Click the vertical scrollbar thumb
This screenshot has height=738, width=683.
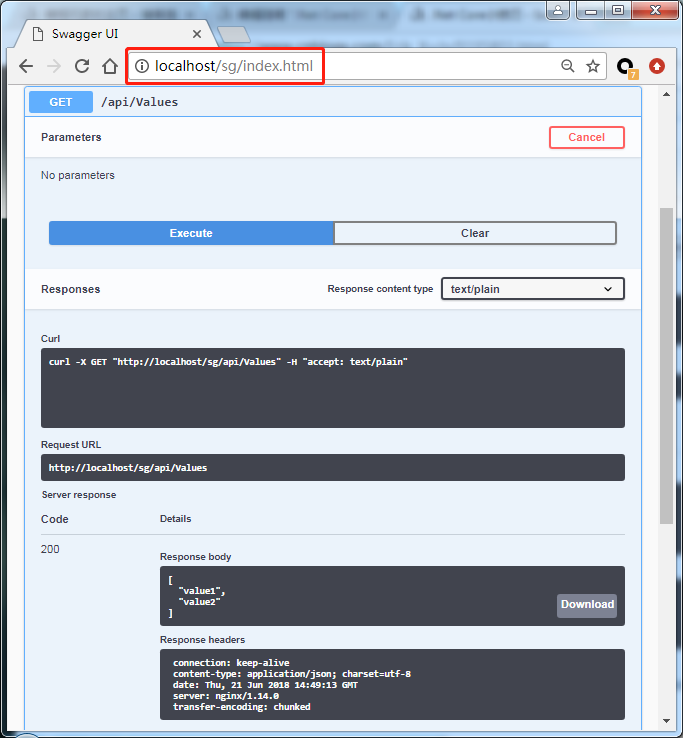[x=666, y=365]
